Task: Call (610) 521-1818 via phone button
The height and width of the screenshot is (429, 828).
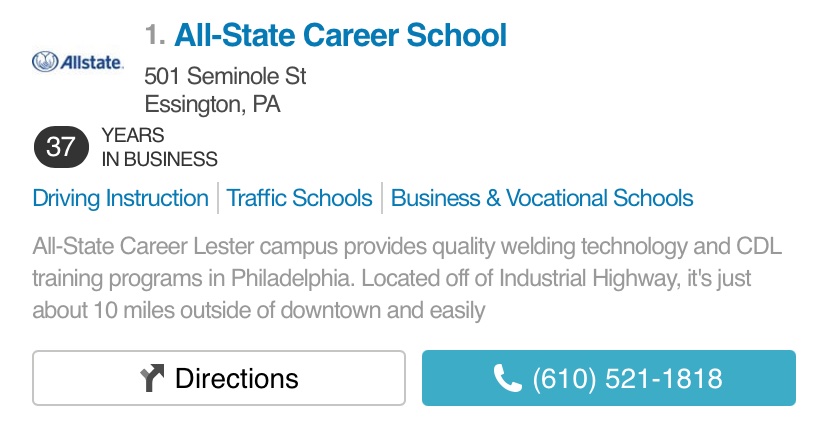Action: pyautogui.click(x=608, y=378)
